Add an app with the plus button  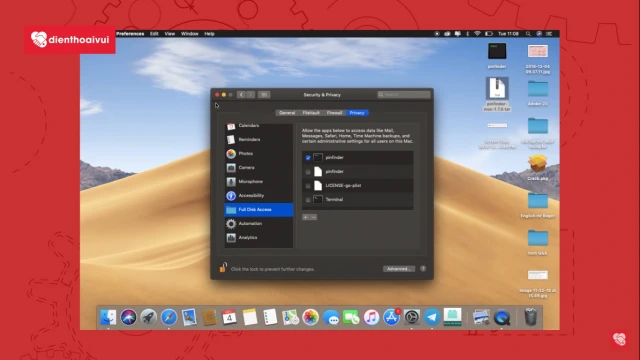coord(306,217)
